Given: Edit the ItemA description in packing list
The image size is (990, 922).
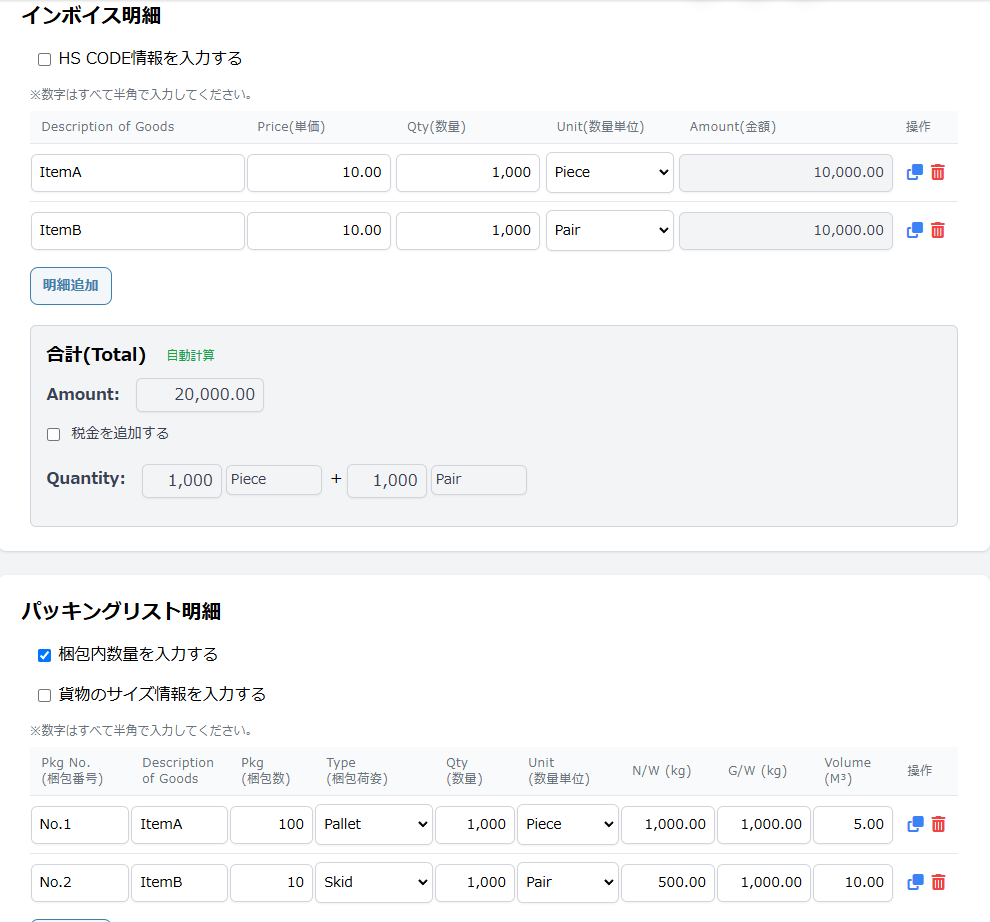Looking at the screenshot, I should click(x=179, y=824).
